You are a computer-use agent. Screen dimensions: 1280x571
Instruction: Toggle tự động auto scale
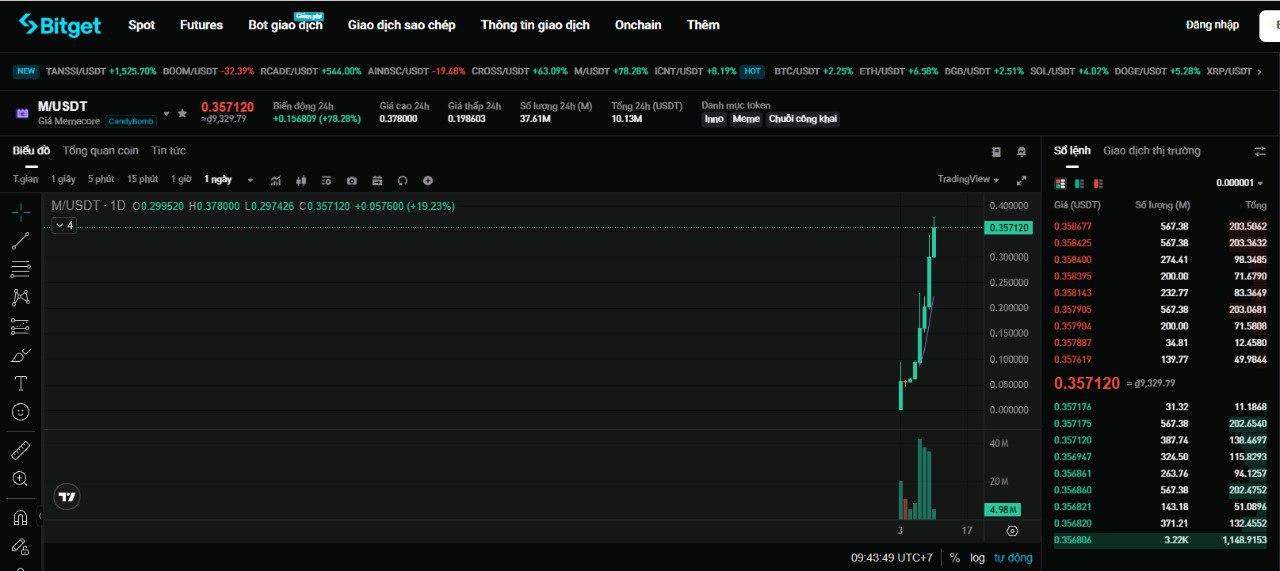click(x=1013, y=558)
